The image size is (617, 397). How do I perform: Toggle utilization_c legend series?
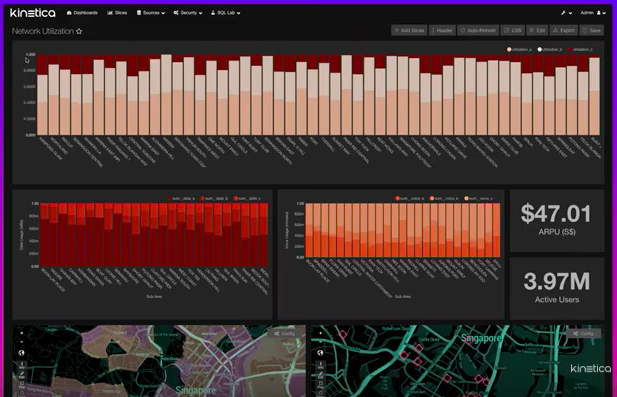click(x=580, y=50)
